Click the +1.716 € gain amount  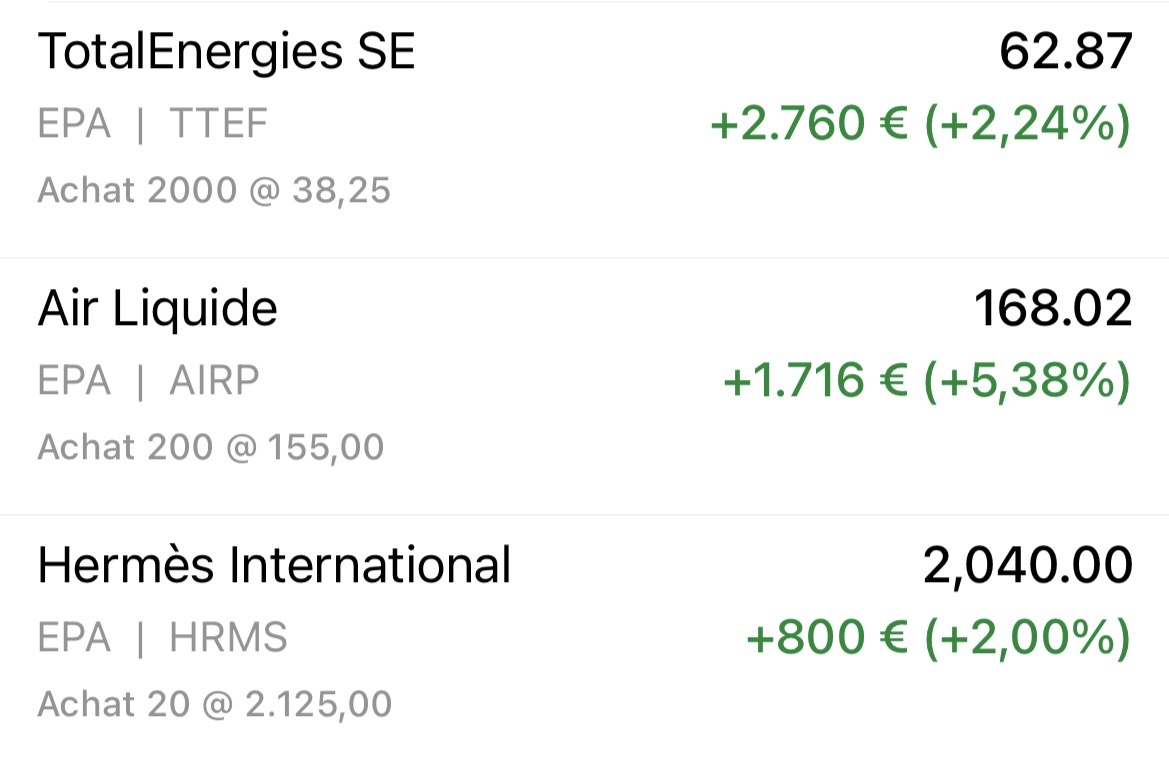pos(814,381)
